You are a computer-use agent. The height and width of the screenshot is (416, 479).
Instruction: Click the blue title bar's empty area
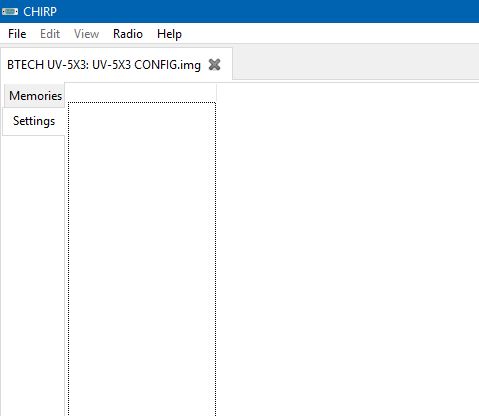coord(267,11)
